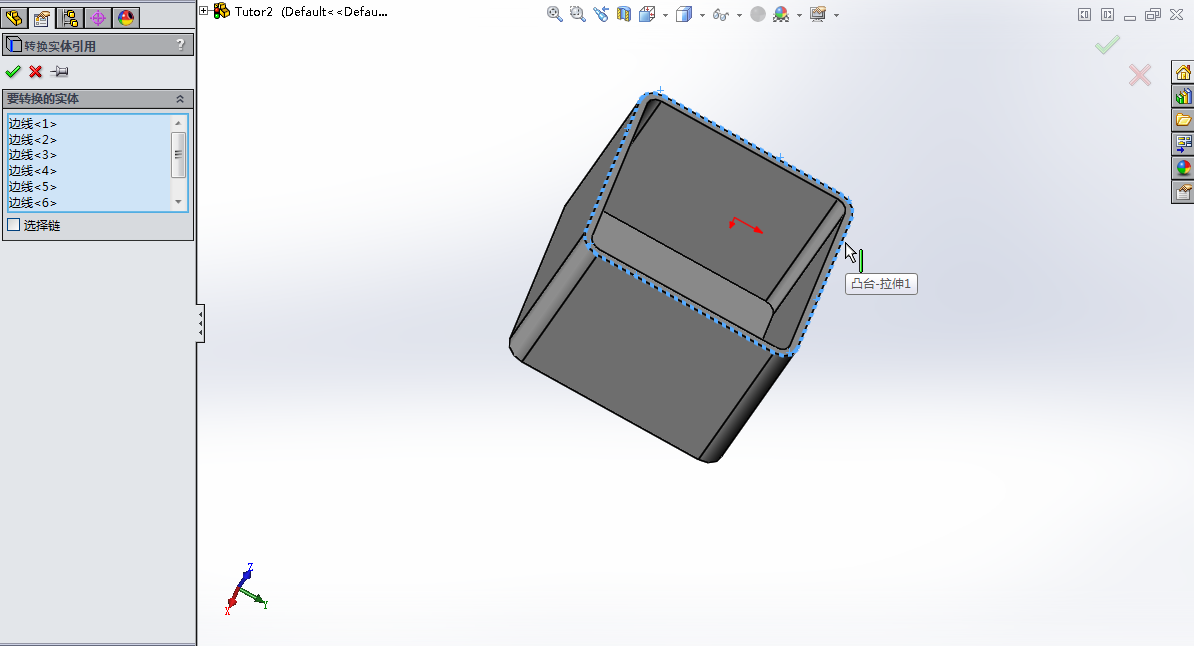
Task: Click the View Settings monitor icon
Action: point(818,14)
